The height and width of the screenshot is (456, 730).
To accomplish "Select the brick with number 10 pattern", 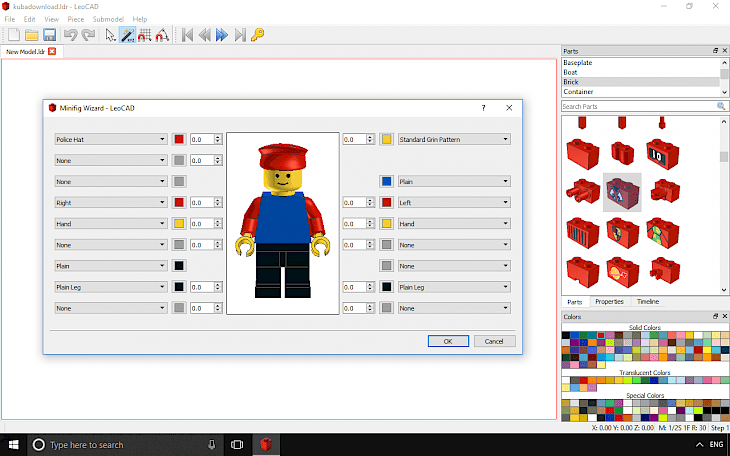I will 662,154.
